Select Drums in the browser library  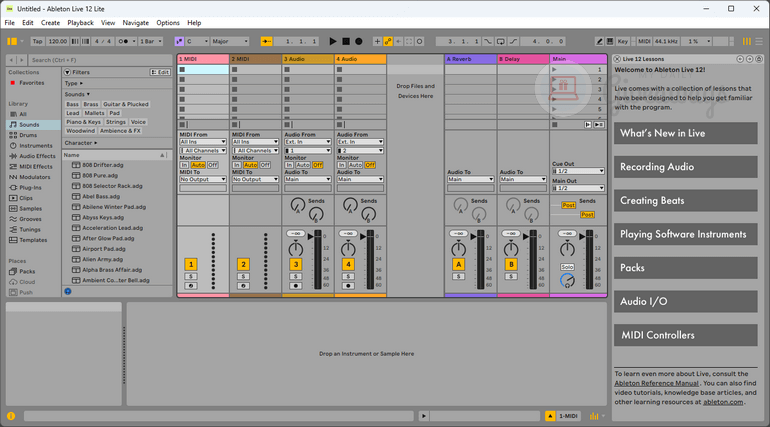tap(28, 135)
